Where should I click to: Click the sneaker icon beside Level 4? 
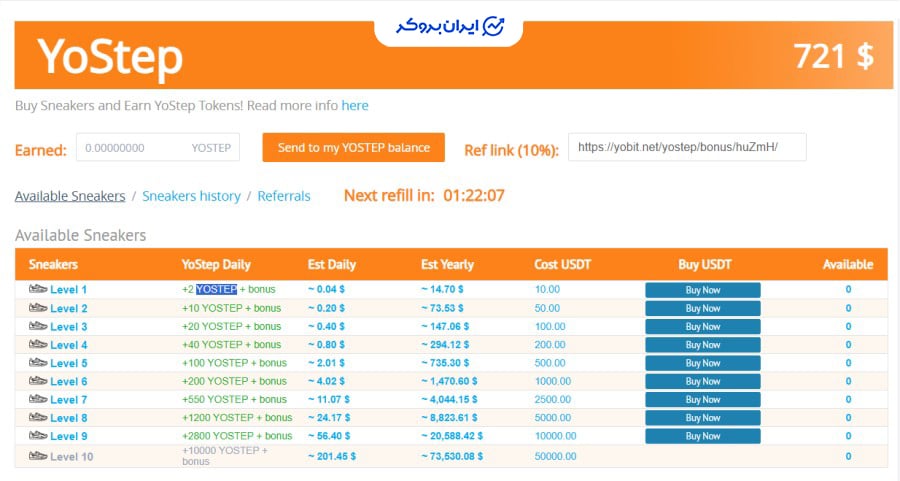click(38, 344)
